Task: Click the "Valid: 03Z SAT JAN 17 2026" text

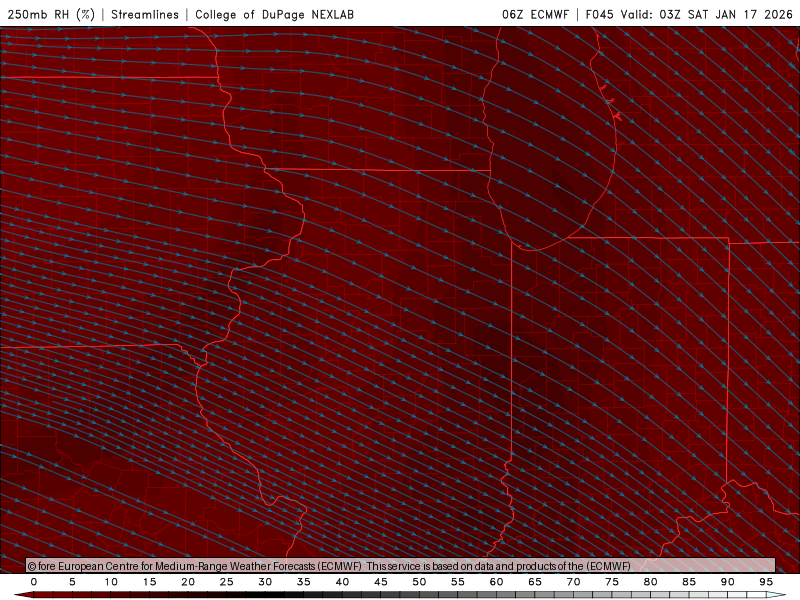Action: click(706, 14)
